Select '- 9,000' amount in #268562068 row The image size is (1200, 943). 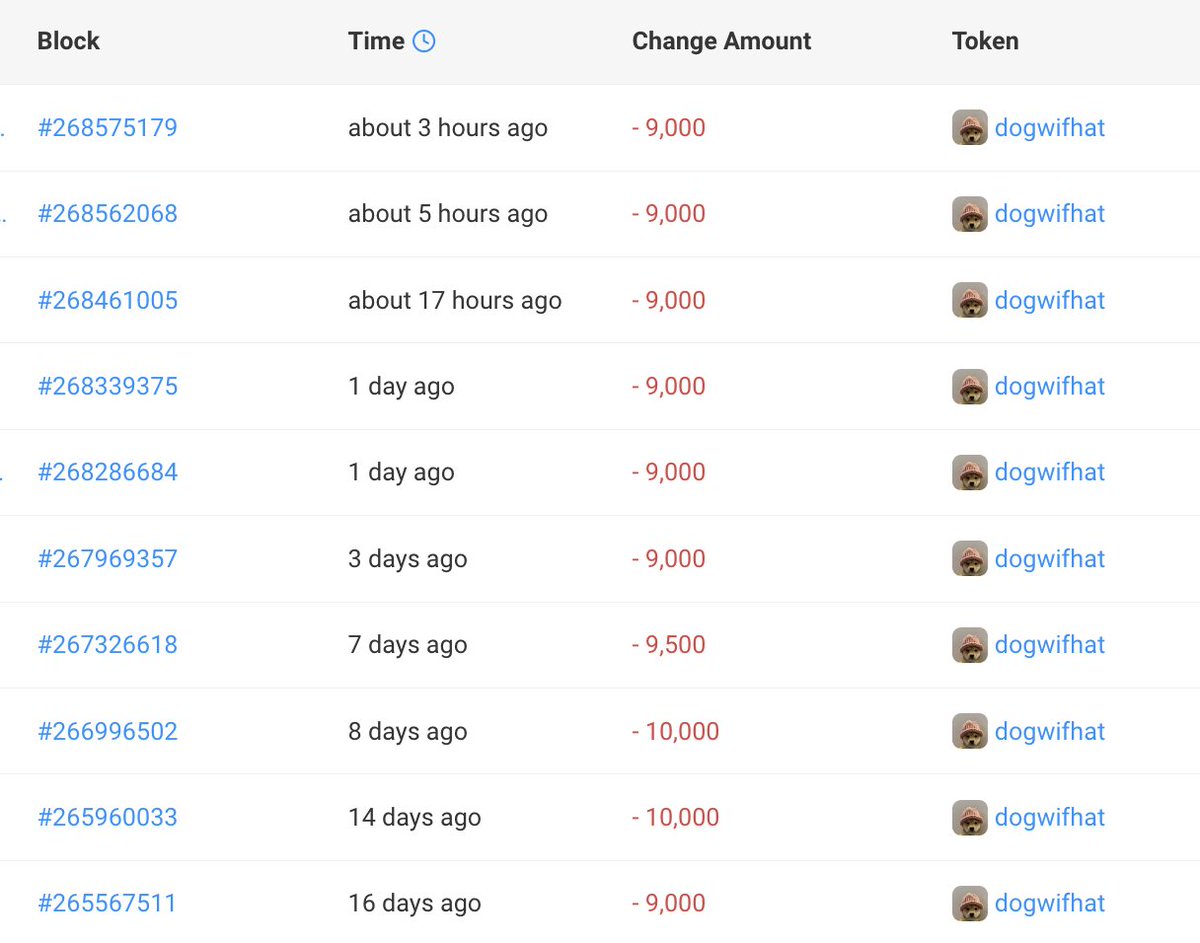tap(669, 214)
